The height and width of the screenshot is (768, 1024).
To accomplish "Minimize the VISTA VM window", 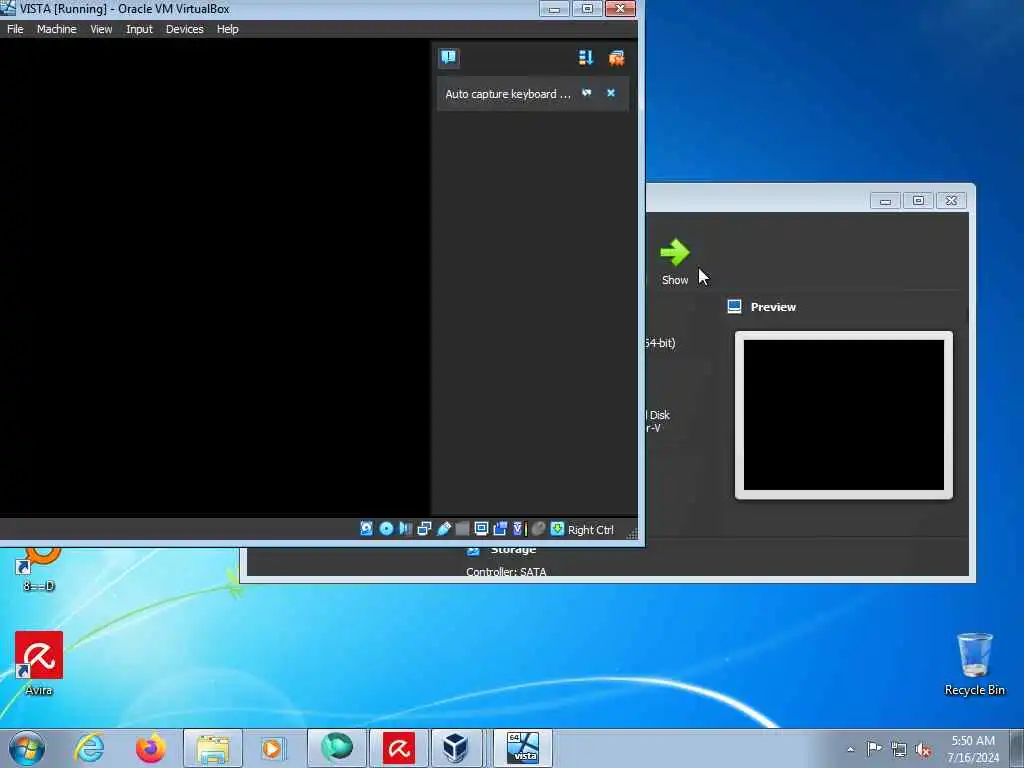I will point(554,8).
